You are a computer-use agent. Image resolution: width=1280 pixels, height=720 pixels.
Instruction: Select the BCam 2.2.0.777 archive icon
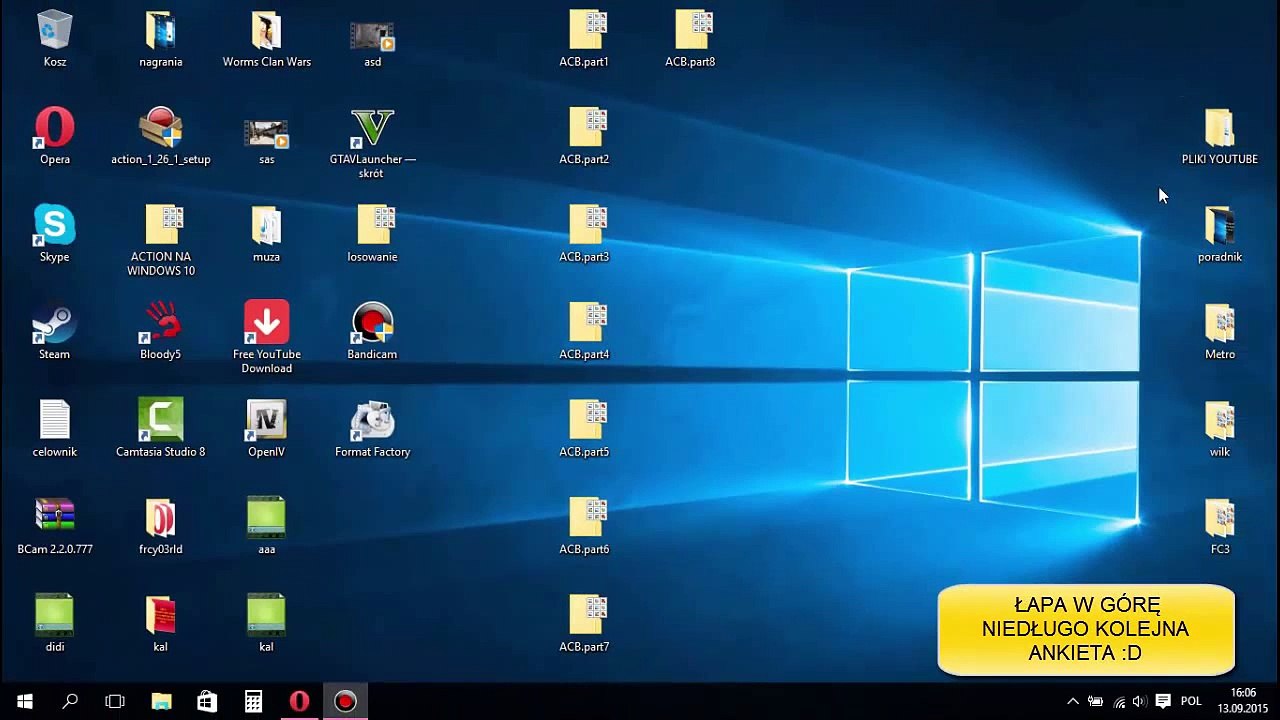coord(55,517)
